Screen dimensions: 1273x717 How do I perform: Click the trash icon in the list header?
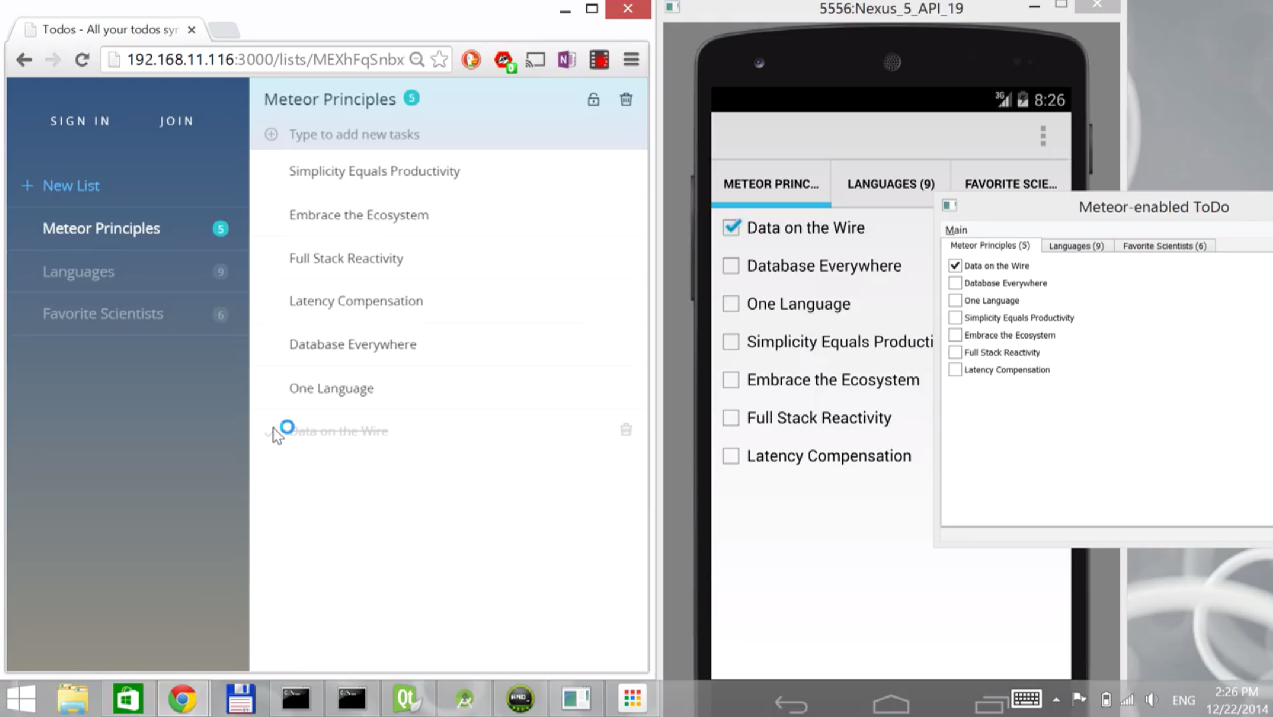[x=626, y=99]
